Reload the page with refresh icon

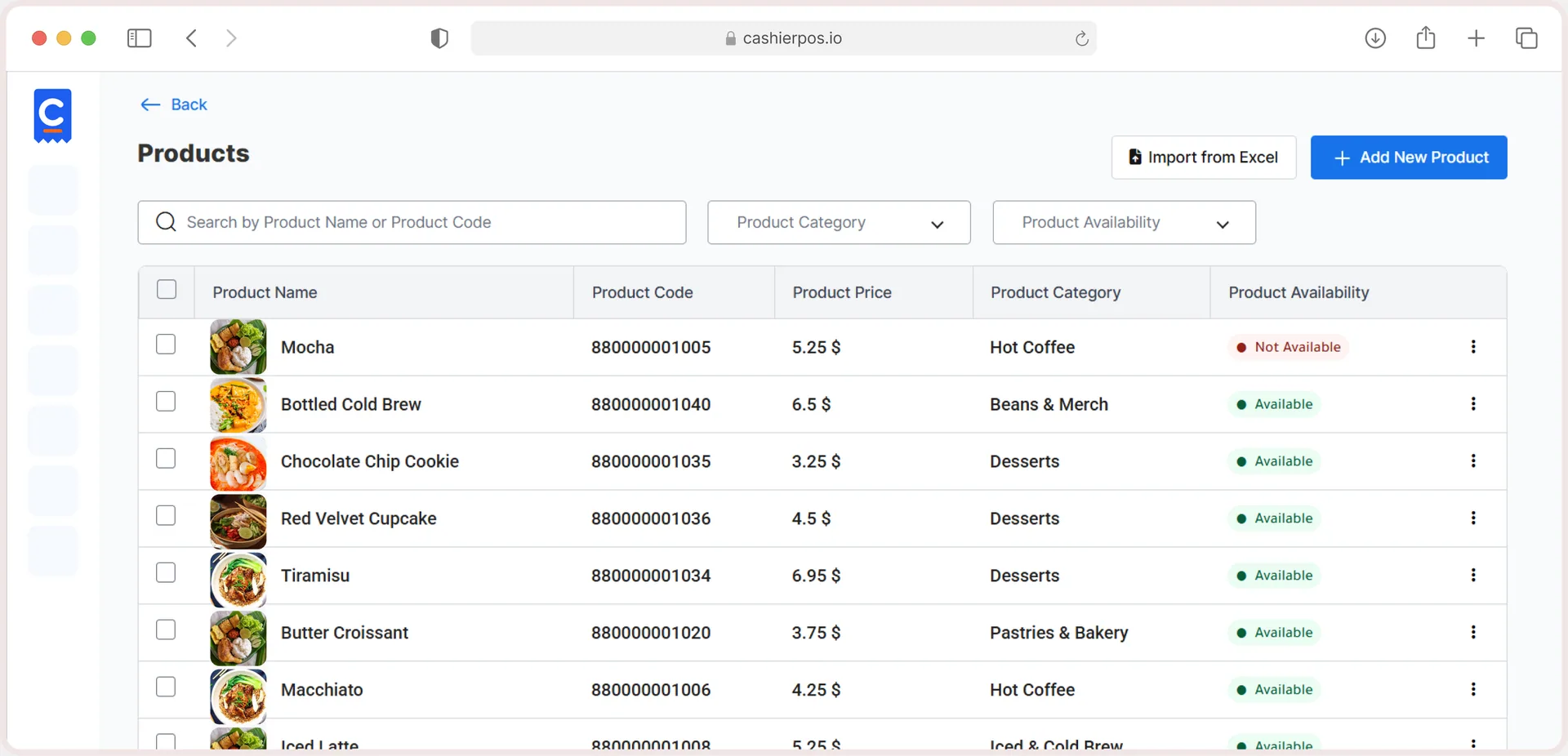1081,38
